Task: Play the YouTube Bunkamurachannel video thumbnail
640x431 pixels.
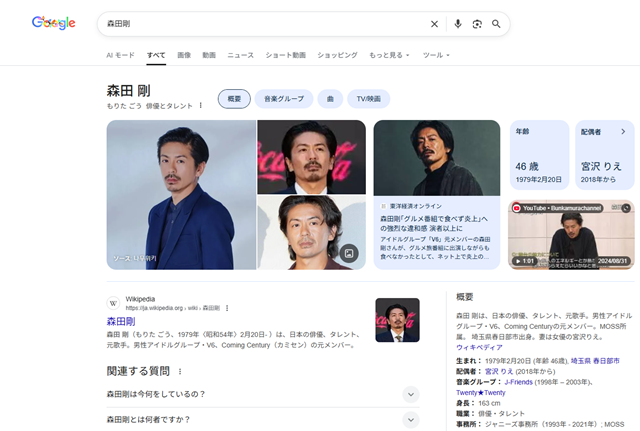Action: pyautogui.click(x=570, y=235)
